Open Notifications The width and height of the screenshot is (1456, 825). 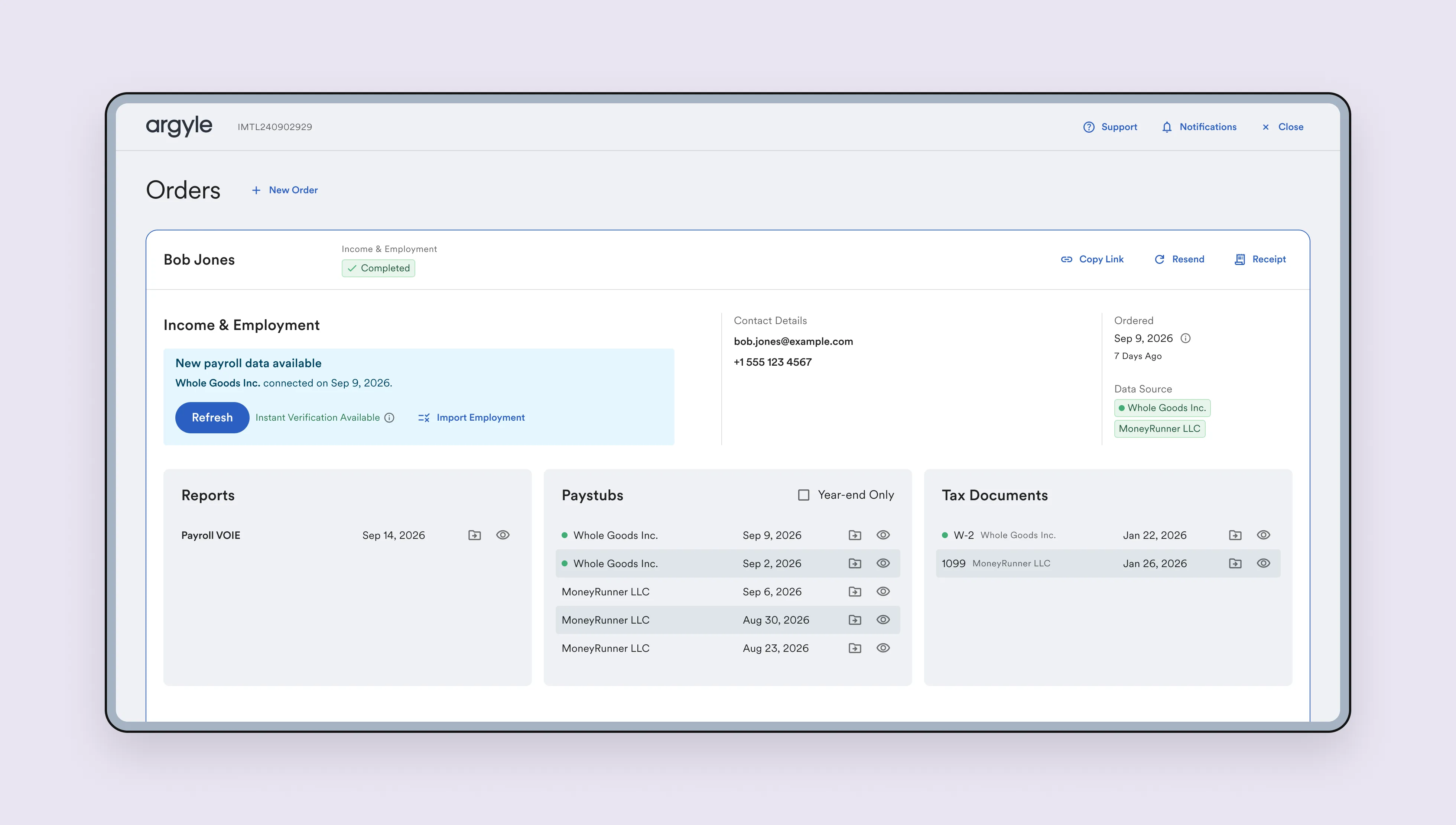(x=1199, y=127)
